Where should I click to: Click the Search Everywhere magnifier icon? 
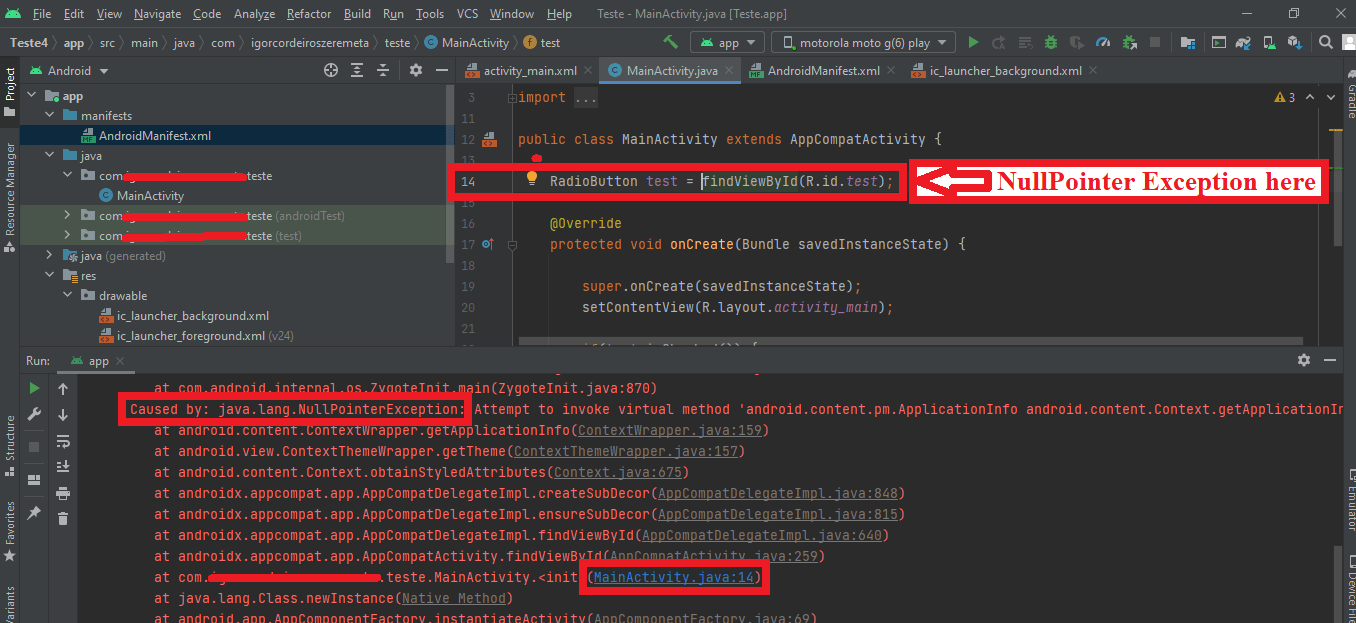pos(1325,43)
